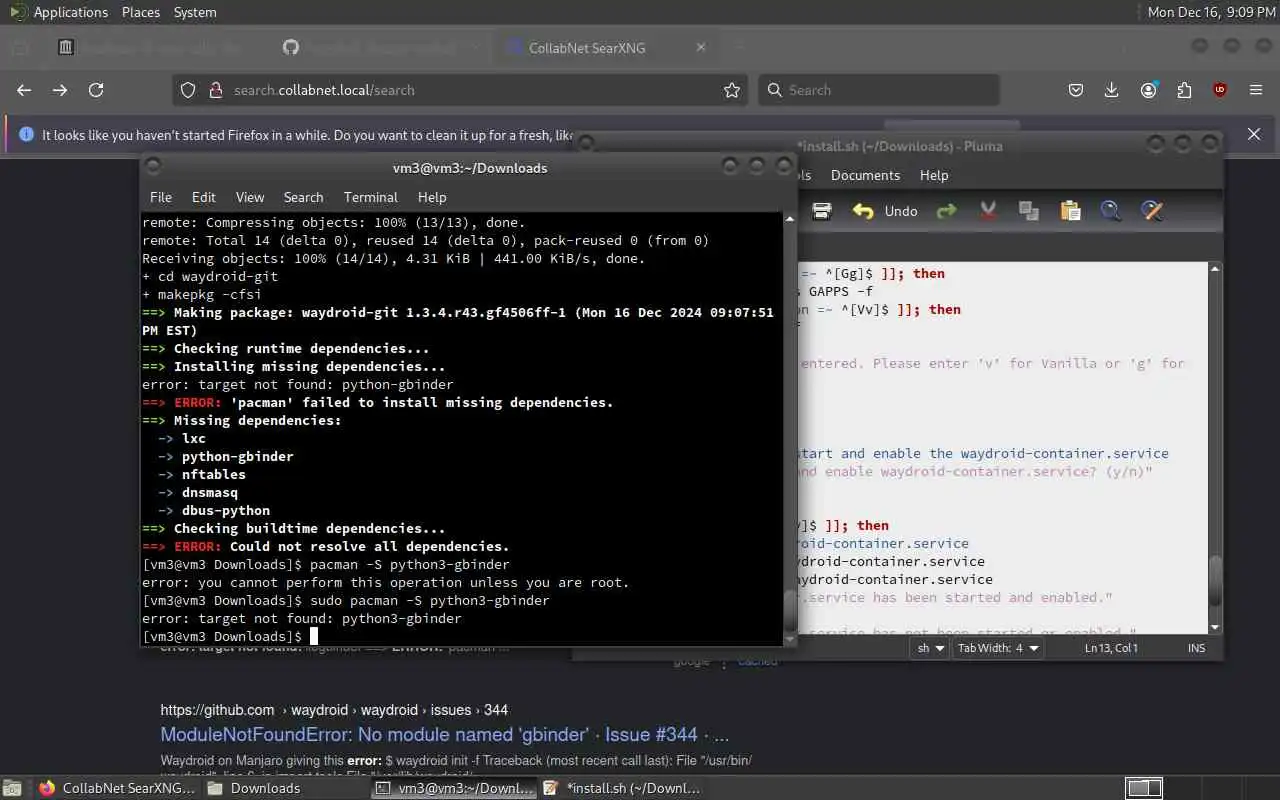Open the Pocket save icon in Firefox
The image size is (1280, 800).
coord(1076,90)
